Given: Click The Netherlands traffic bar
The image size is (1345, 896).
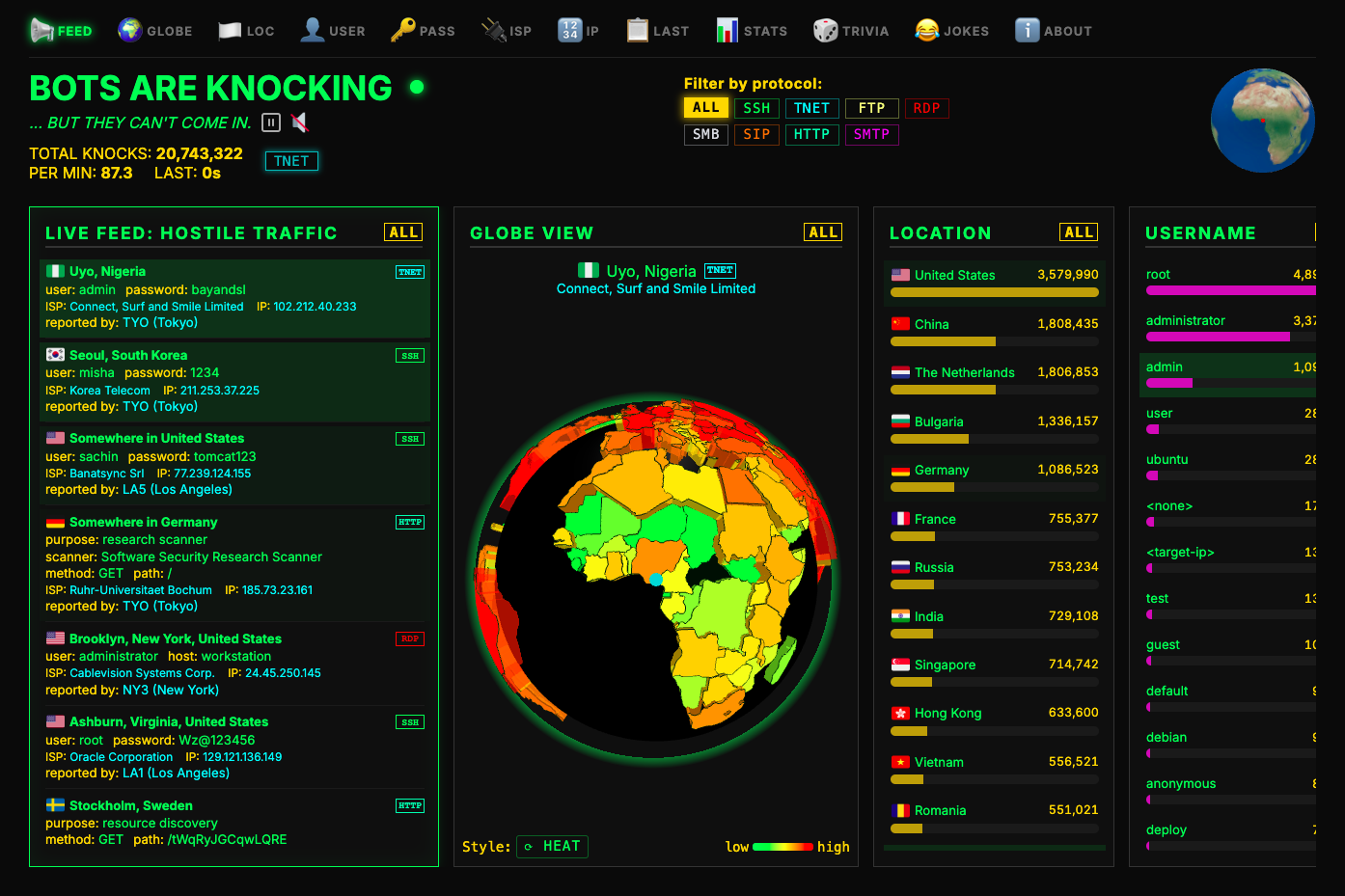Looking at the screenshot, I should pyautogui.click(x=995, y=390).
